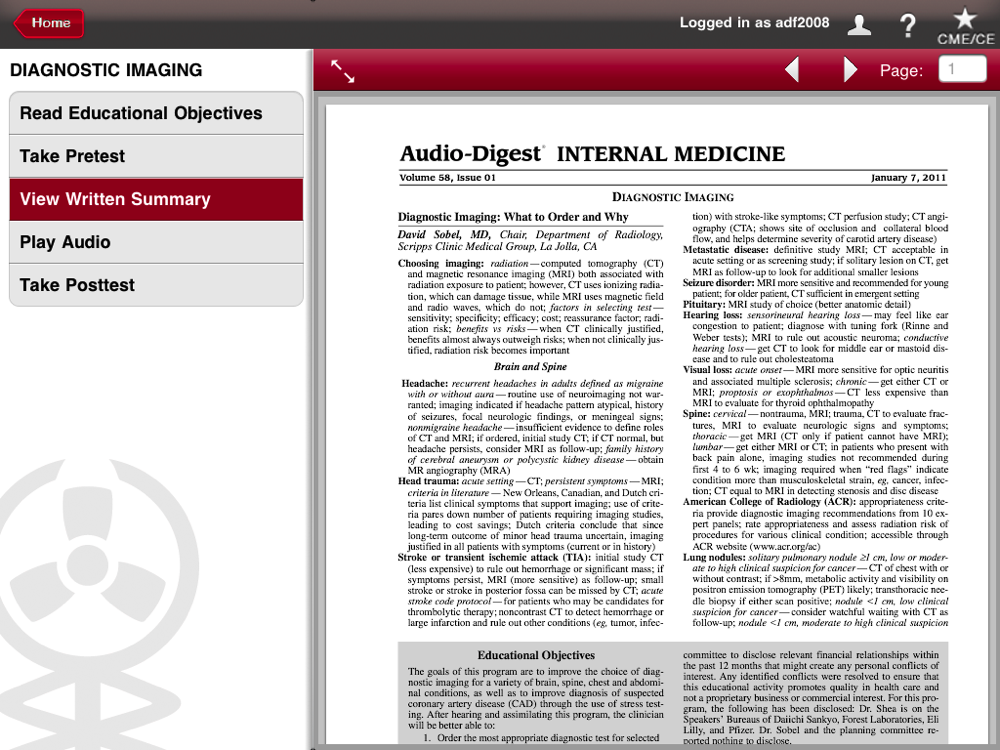Image resolution: width=1000 pixels, height=750 pixels.
Task: Click the 'Seizure disorder:' paragraph label
Action: click(719, 283)
